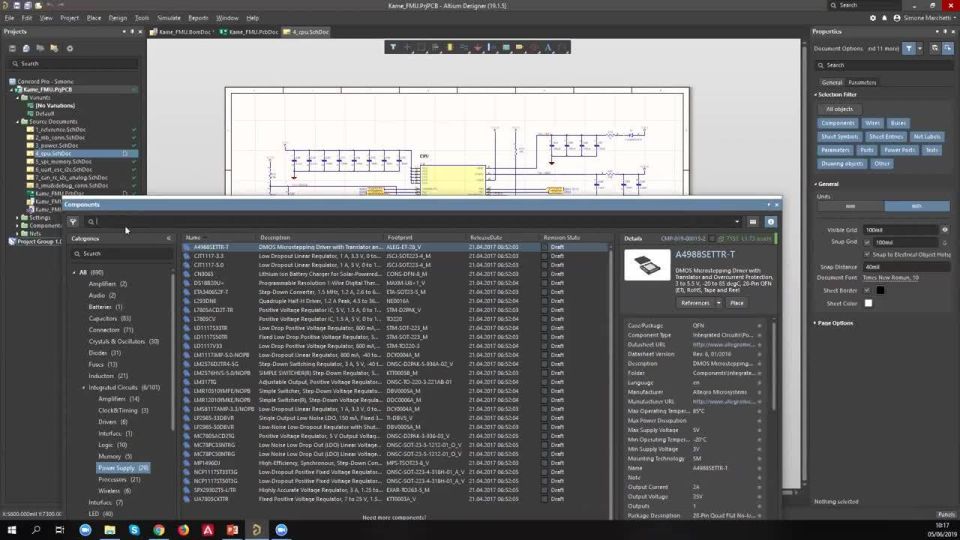Switch units to mm
960x540 pixels.
coord(850,206)
